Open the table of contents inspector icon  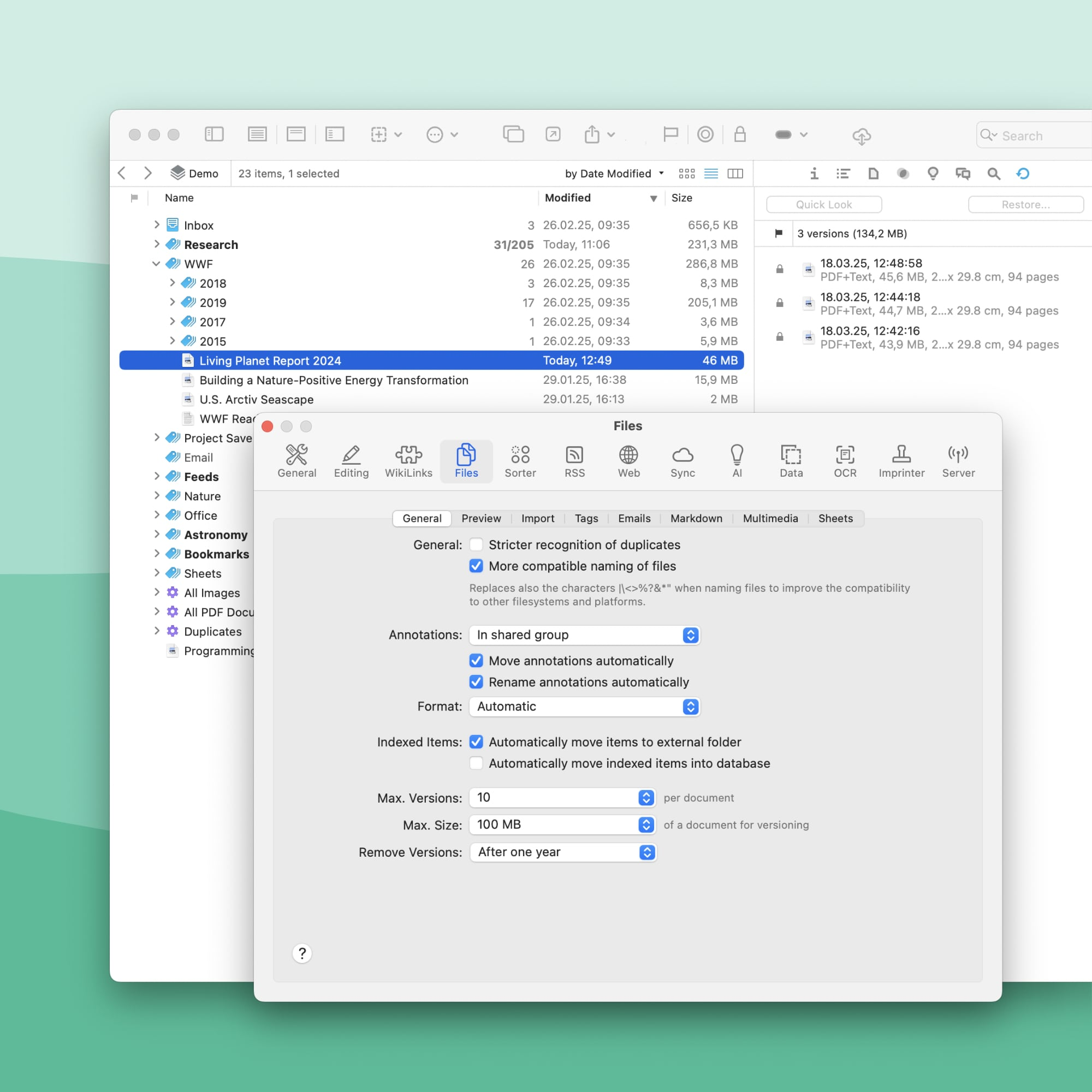pos(844,174)
